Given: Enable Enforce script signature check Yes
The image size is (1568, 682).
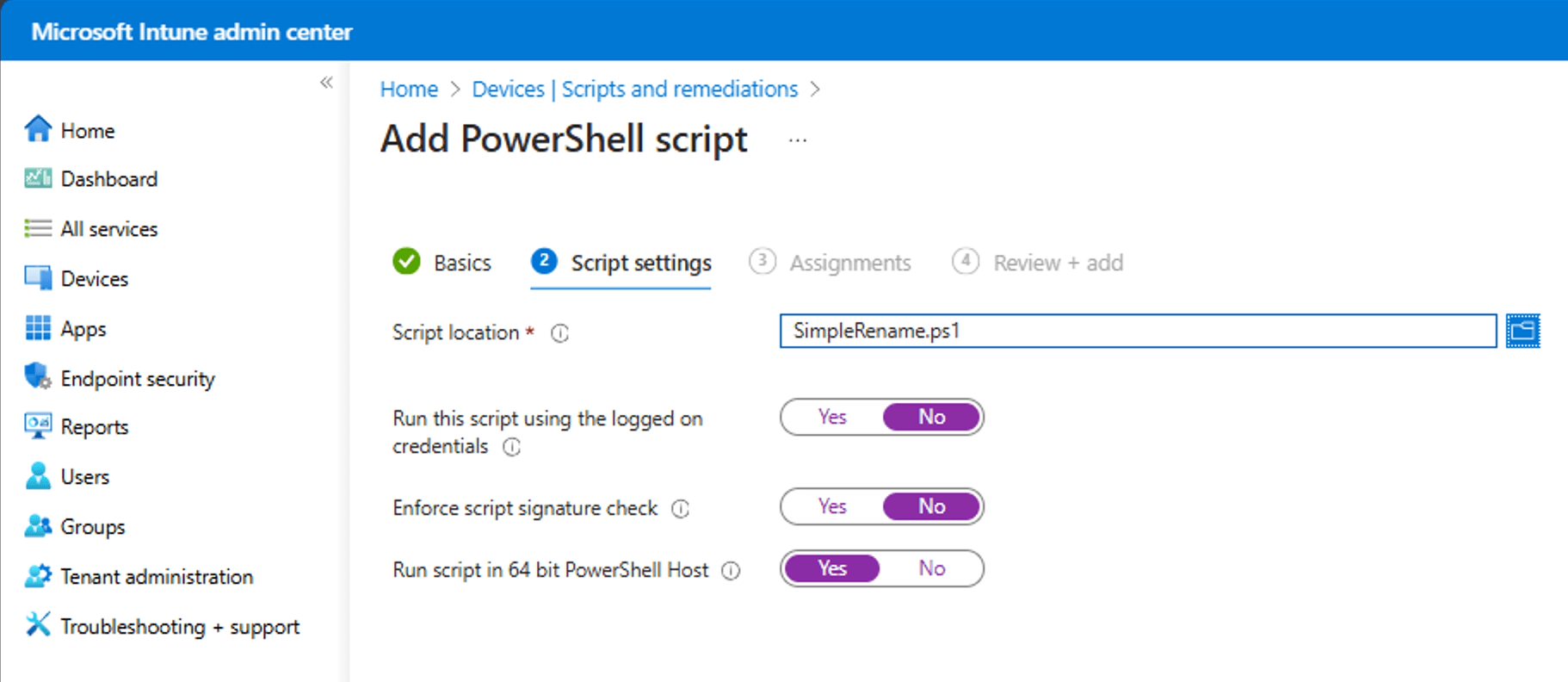Looking at the screenshot, I should tap(832, 506).
